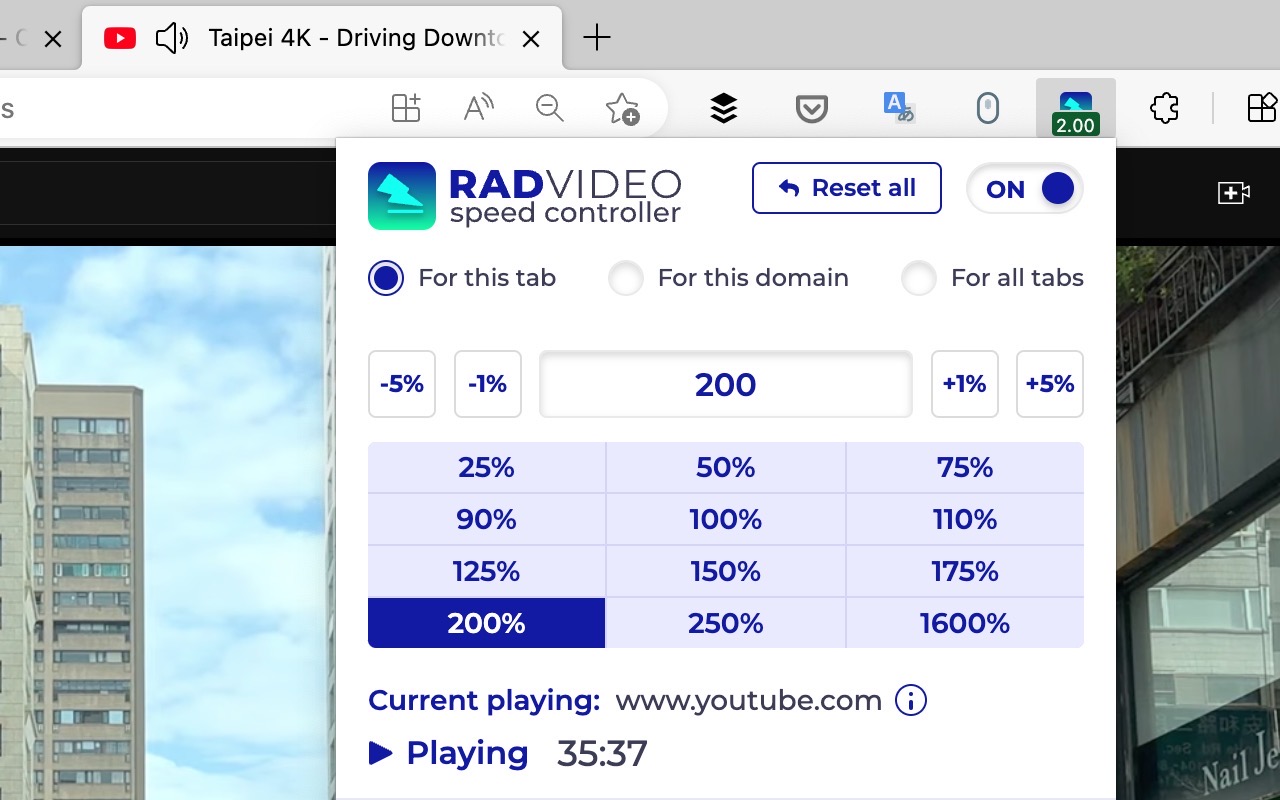Image resolution: width=1280 pixels, height=800 pixels.
Task: Select the 250% speed preset
Action: 725,623
